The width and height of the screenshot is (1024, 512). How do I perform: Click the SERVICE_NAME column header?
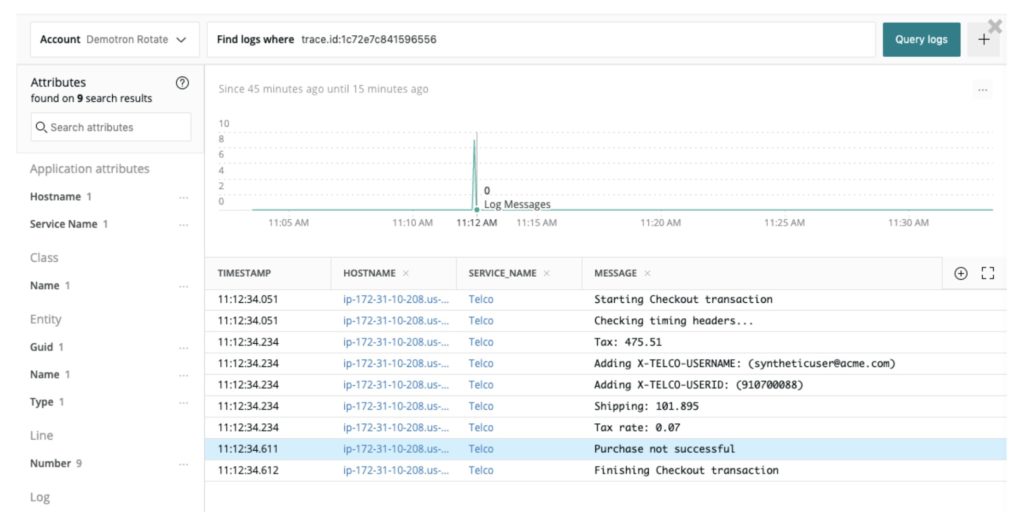coord(502,273)
